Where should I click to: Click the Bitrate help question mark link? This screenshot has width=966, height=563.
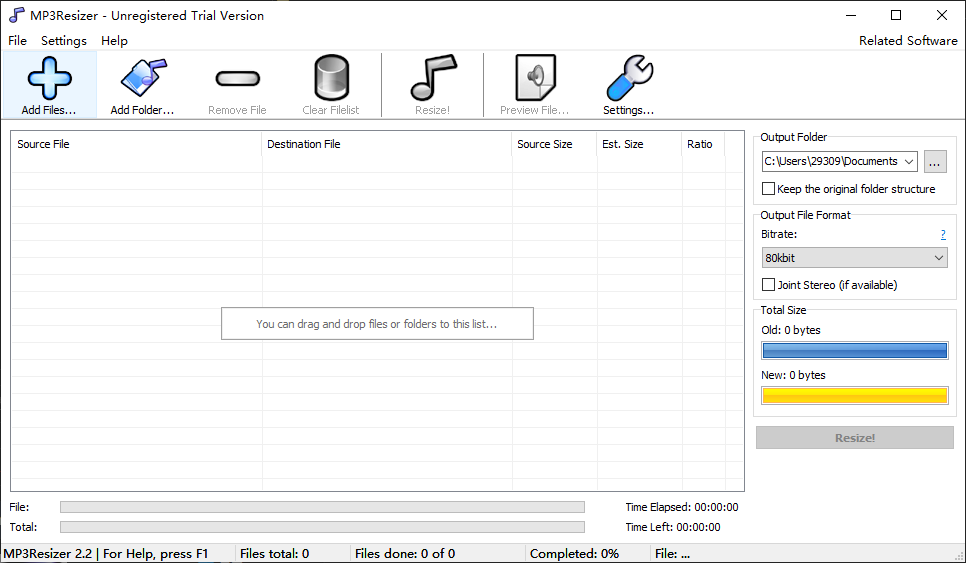pyautogui.click(x=943, y=234)
